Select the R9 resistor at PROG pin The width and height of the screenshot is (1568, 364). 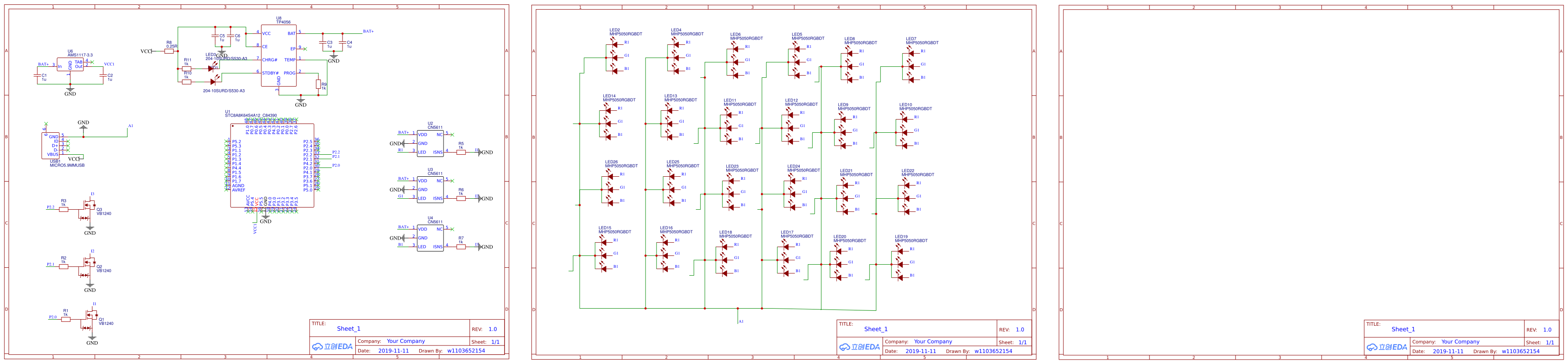[x=318, y=84]
